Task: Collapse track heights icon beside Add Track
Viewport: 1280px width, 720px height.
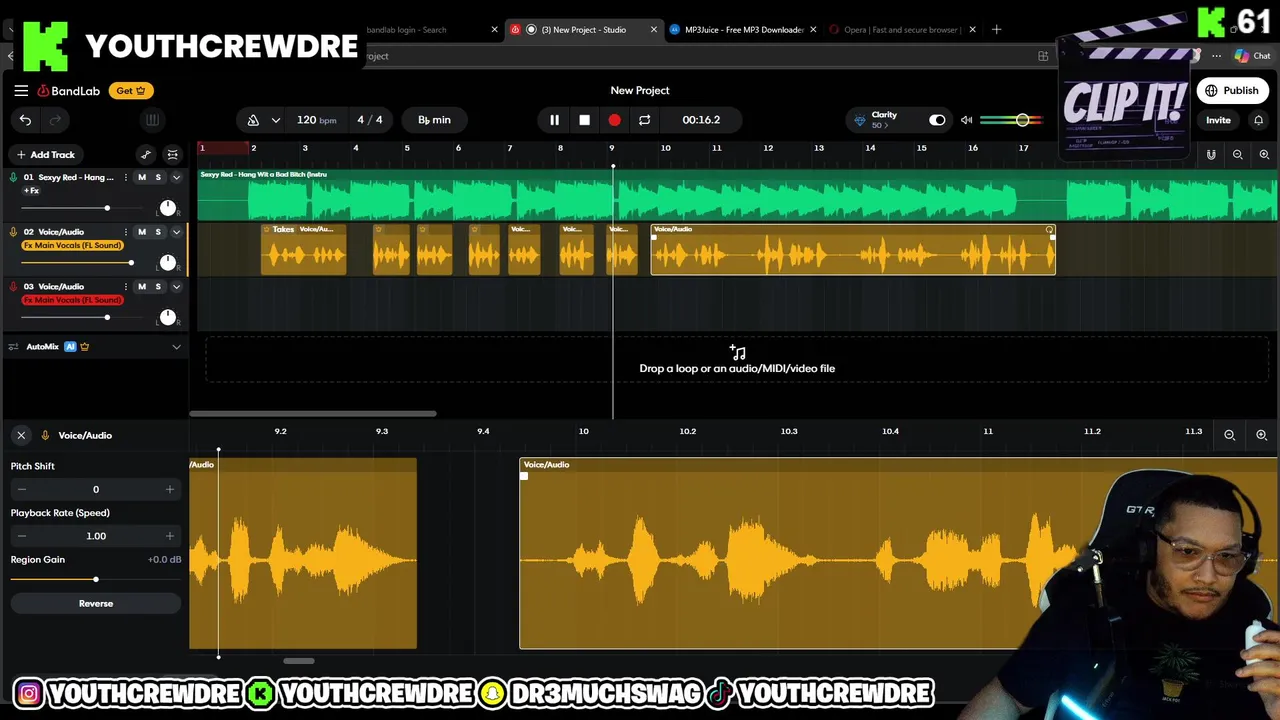Action: tap(172, 155)
